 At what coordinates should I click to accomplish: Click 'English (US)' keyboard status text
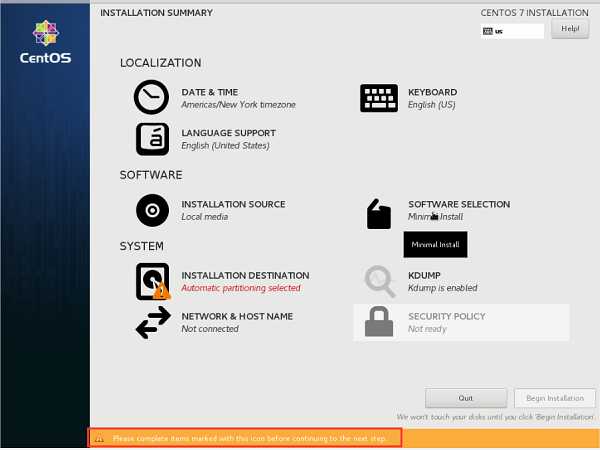click(x=432, y=105)
